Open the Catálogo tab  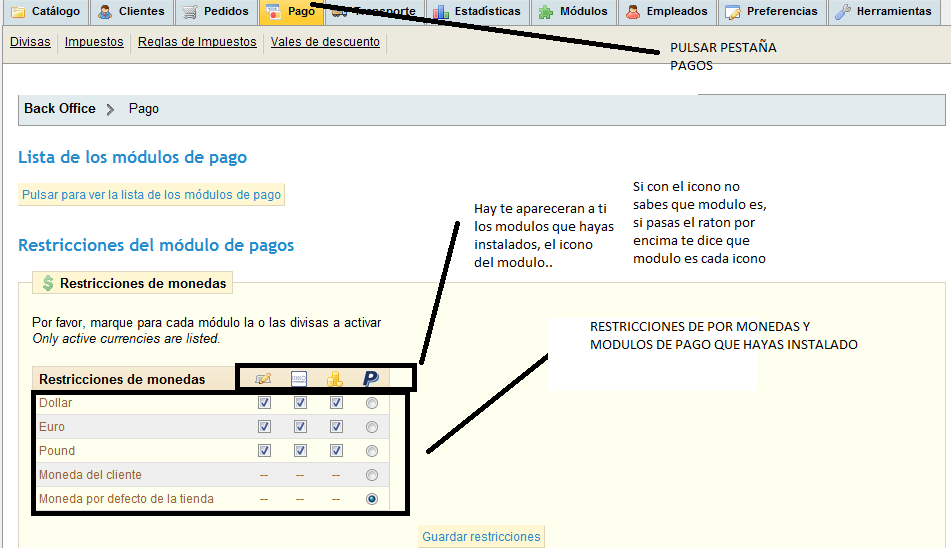pyautogui.click(x=46, y=11)
